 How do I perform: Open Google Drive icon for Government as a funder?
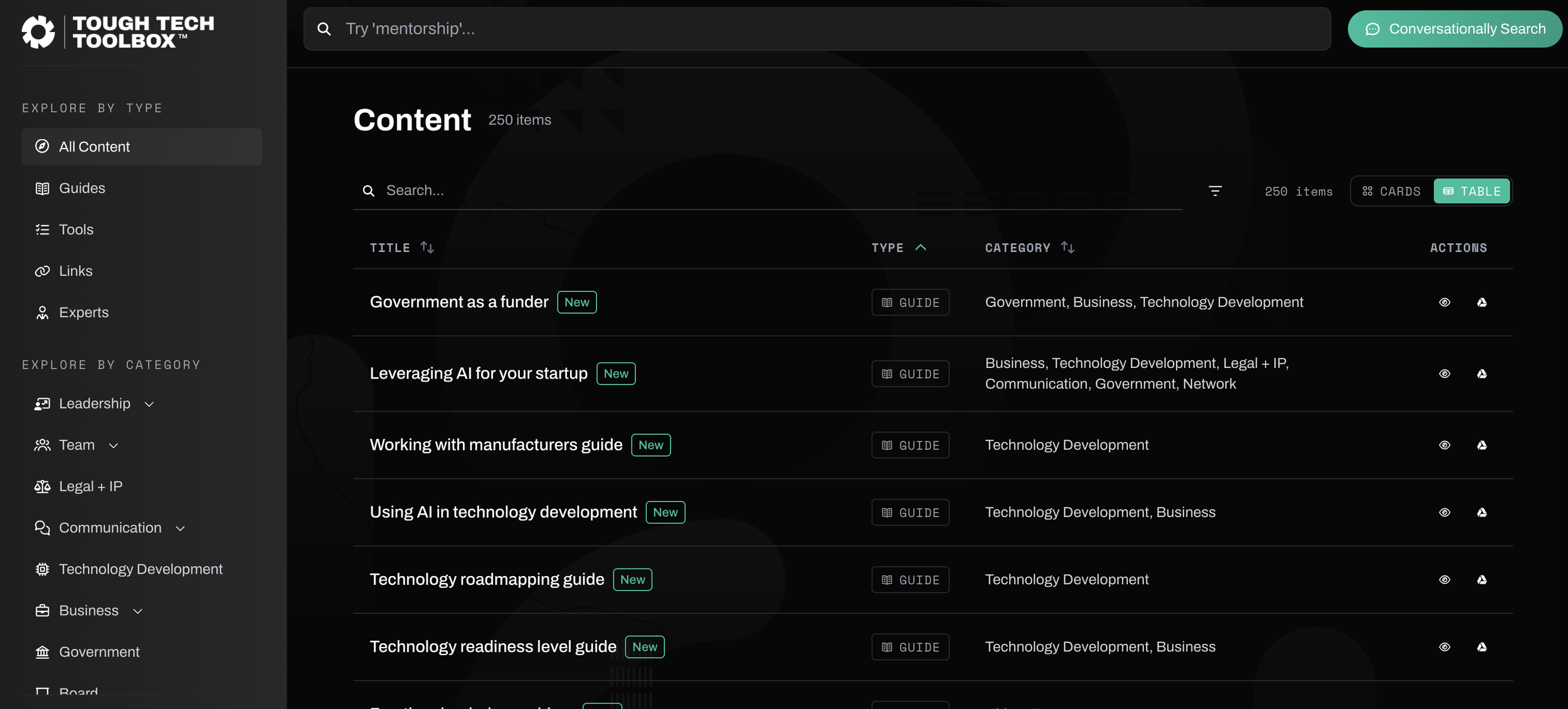[1481, 302]
